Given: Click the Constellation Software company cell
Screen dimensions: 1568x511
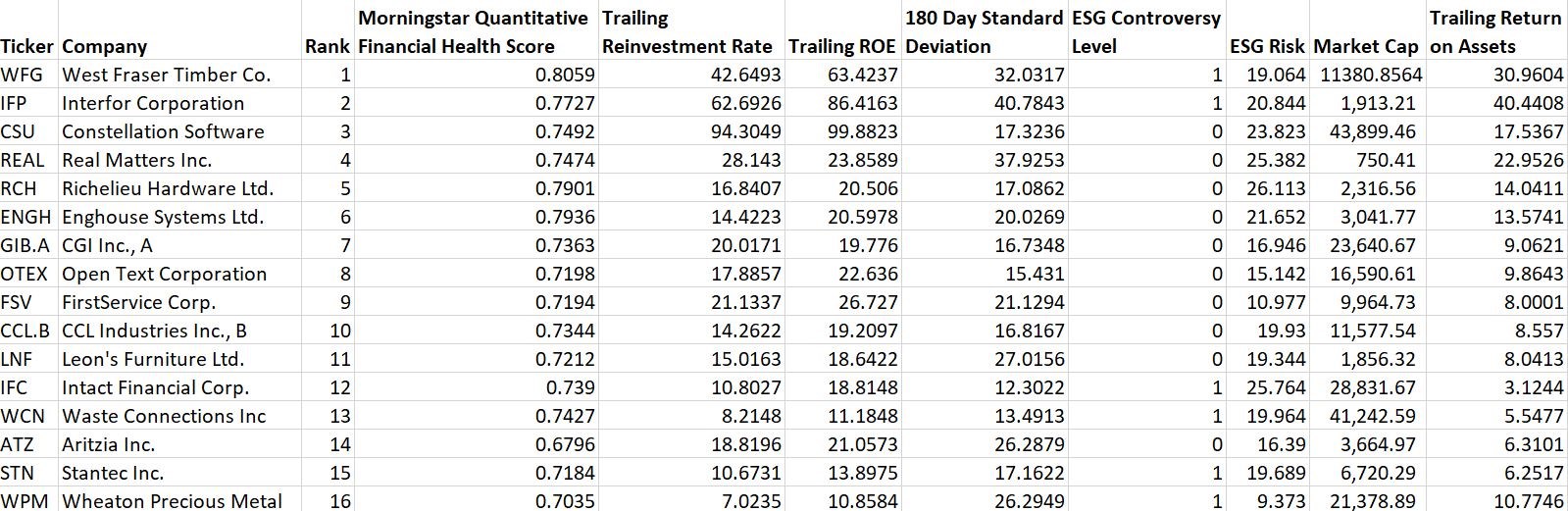Looking at the screenshot, I should (x=163, y=131).
